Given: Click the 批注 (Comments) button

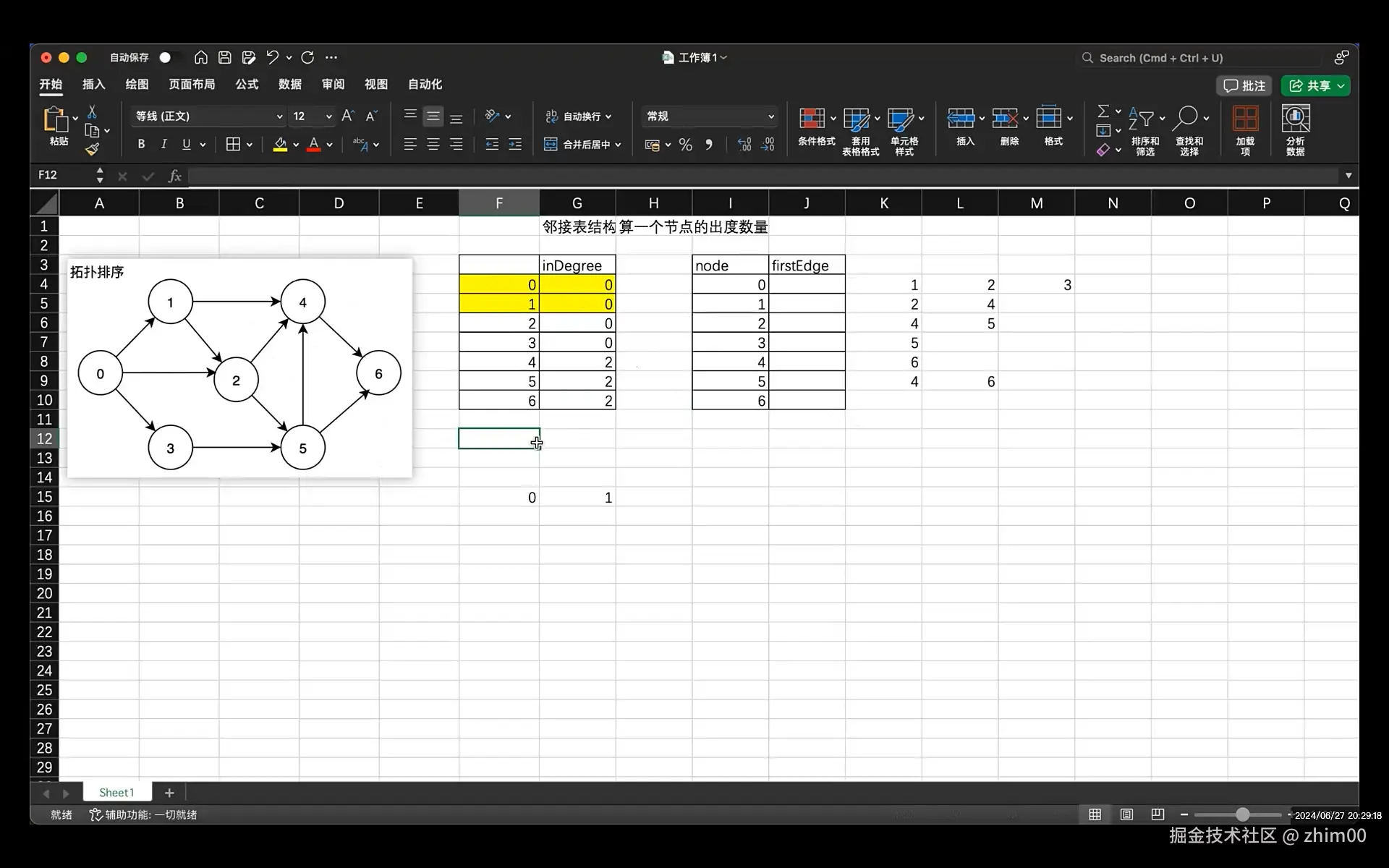Looking at the screenshot, I should [1244, 86].
